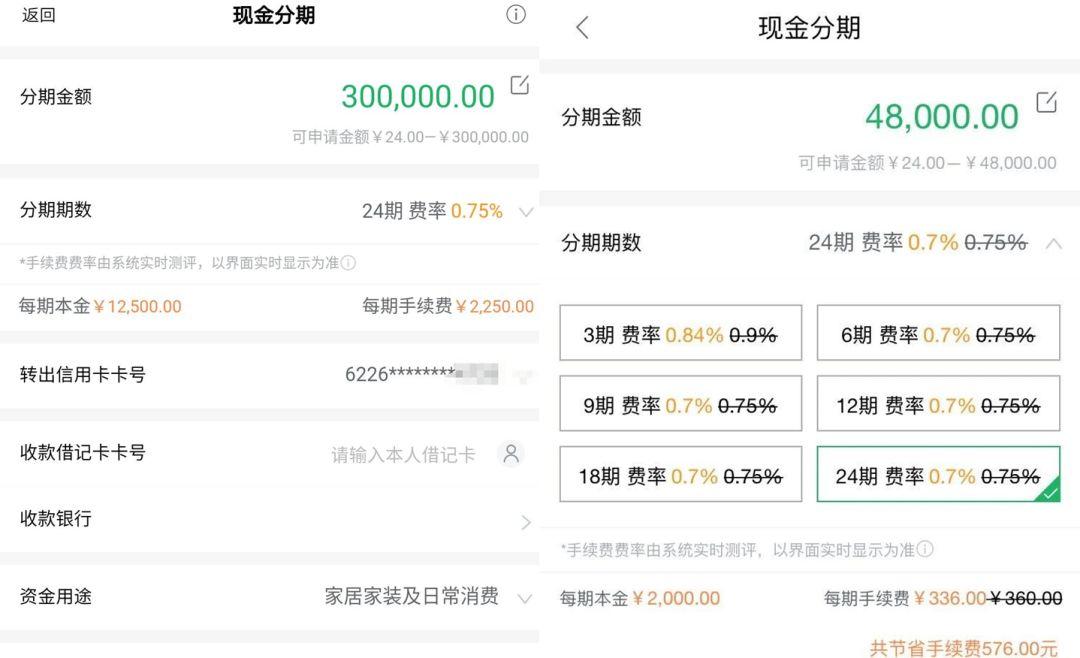Open the contact picker for debit card

click(x=511, y=454)
